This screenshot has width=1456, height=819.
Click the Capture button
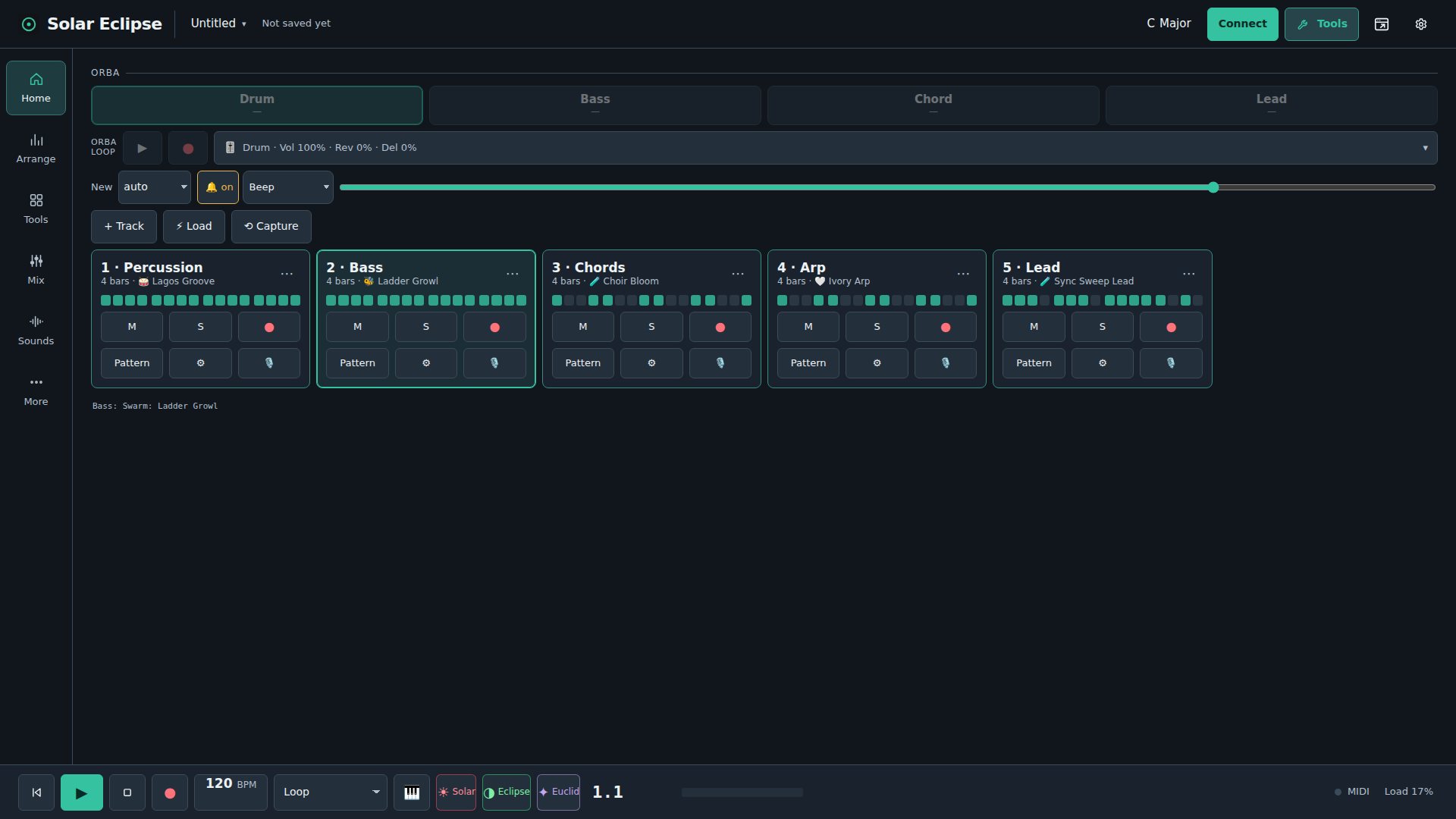[x=271, y=227]
